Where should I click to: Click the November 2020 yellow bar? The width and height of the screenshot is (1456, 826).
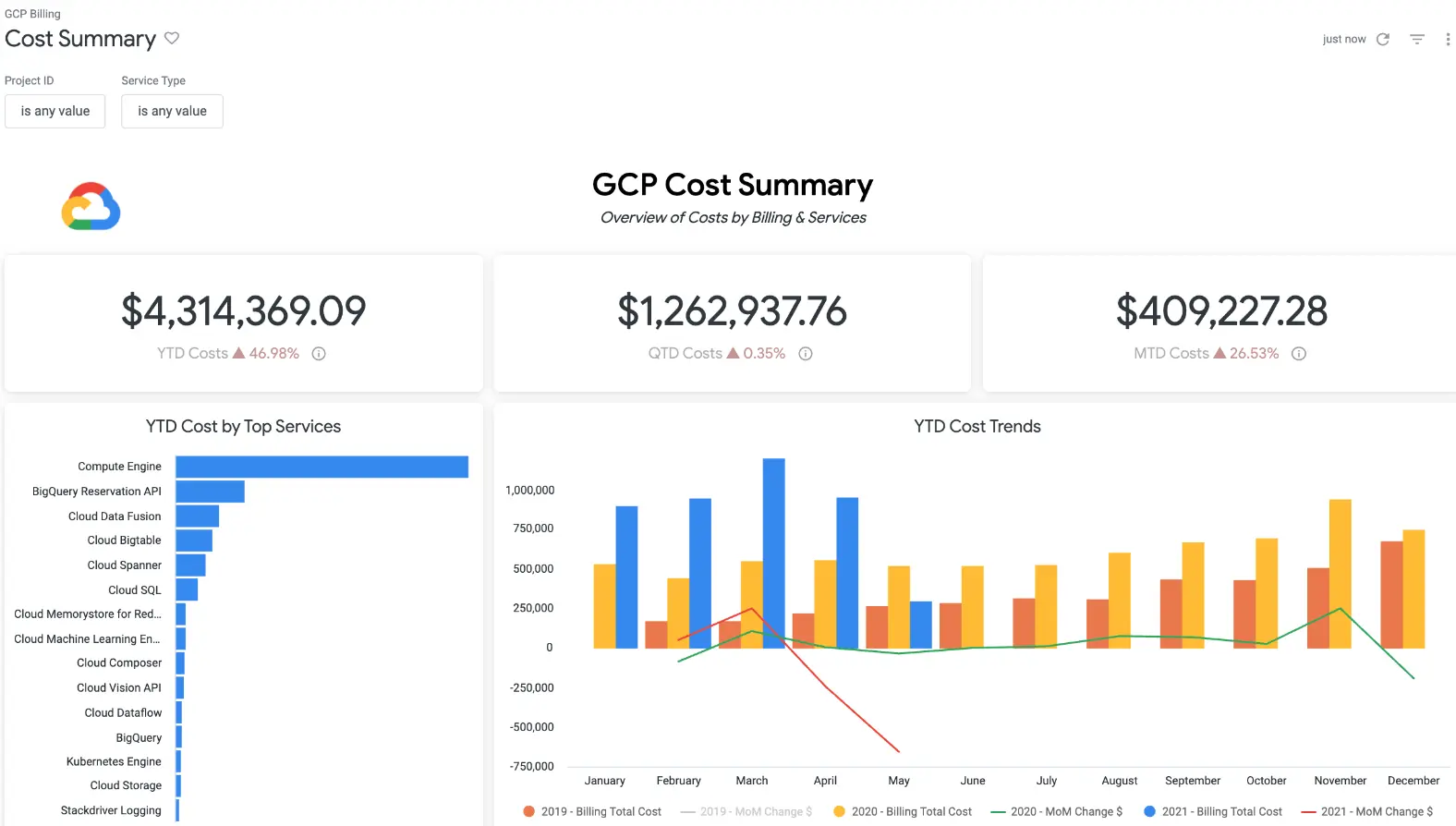1341,574
